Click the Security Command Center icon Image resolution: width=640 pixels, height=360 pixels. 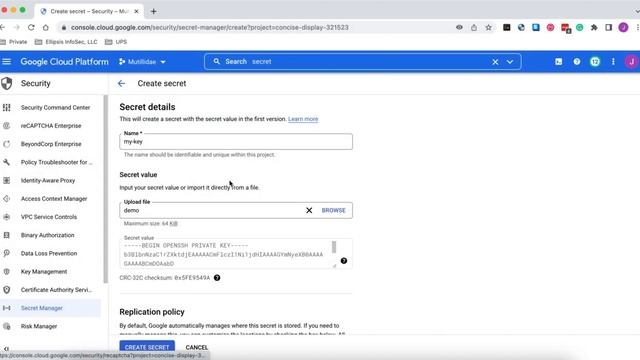[x=7, y=108]
